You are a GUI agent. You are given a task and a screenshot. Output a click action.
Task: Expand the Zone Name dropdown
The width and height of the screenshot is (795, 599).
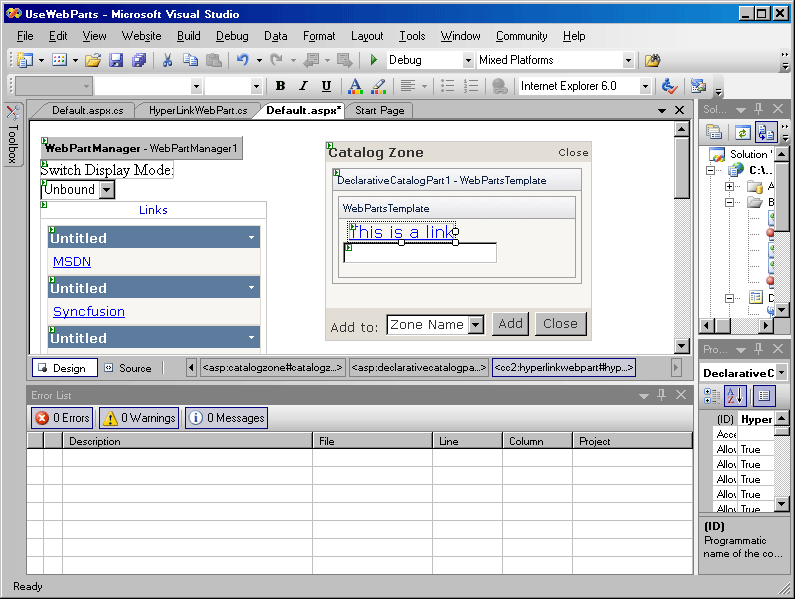click(x=476, y=324)
